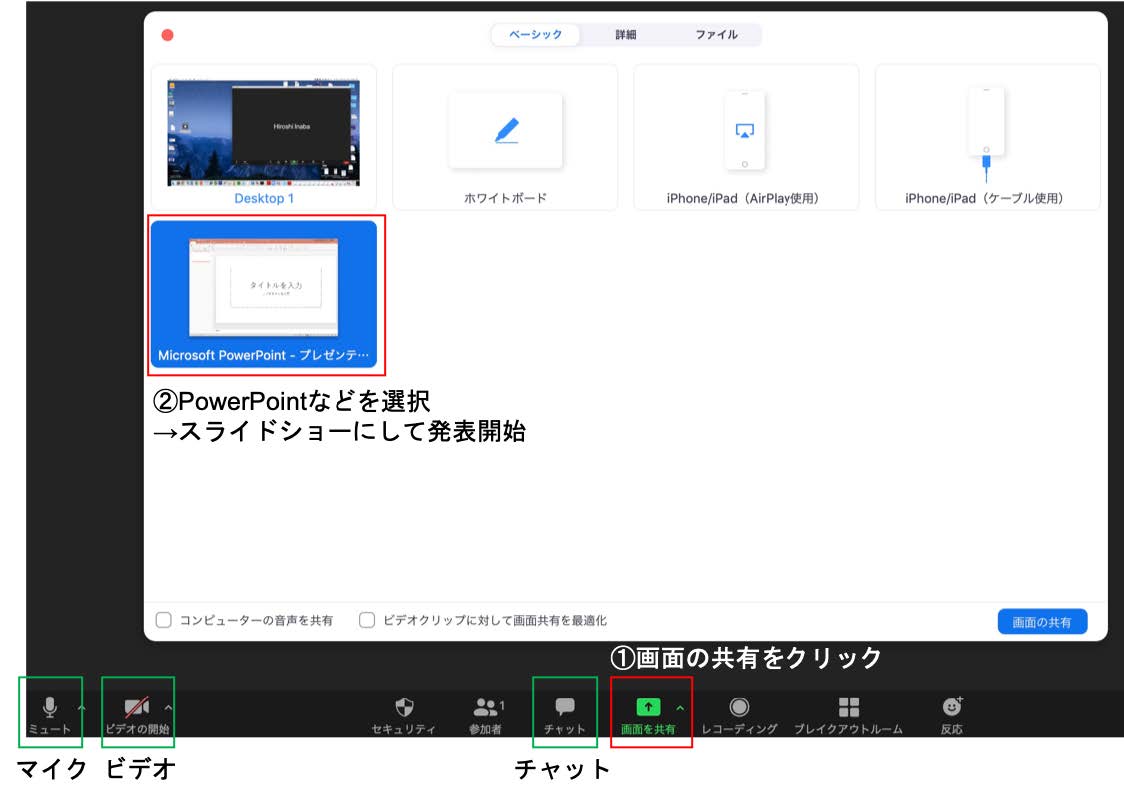Switch to the ファイル tab
The width and height of the screenshot is (1124, 798).
[x=716, y=34]
